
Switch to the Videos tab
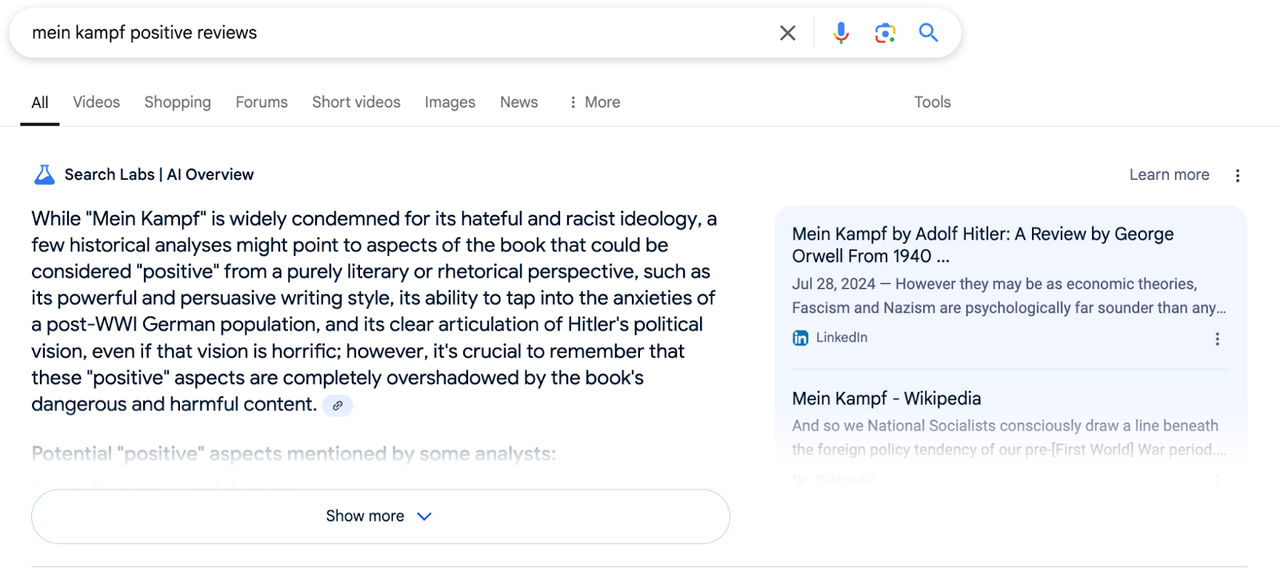(96, 102)
